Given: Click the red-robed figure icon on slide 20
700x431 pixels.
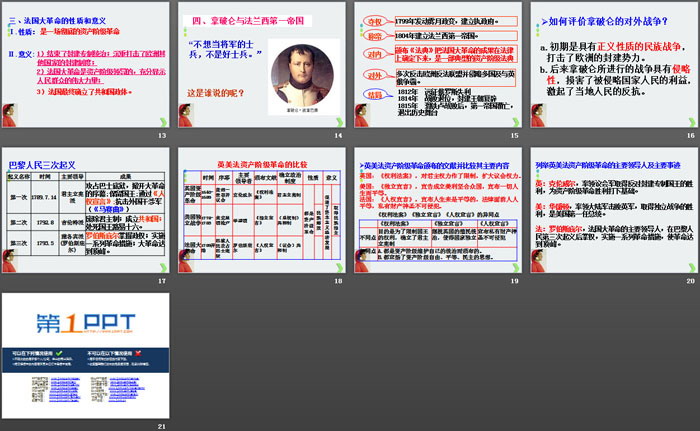Looking at the screenshot, I should pos(538,261).
